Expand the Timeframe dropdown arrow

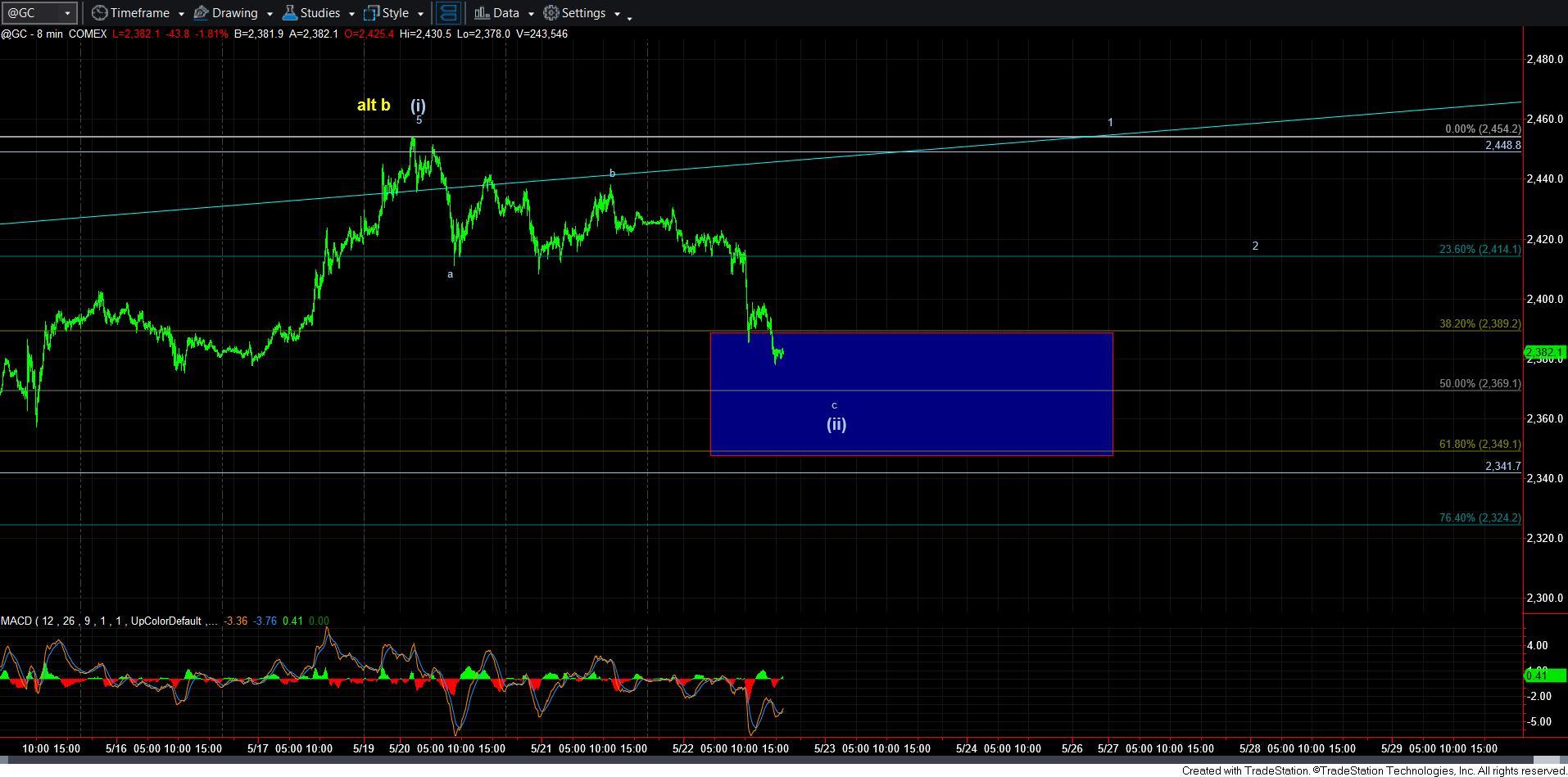(180, 14)
